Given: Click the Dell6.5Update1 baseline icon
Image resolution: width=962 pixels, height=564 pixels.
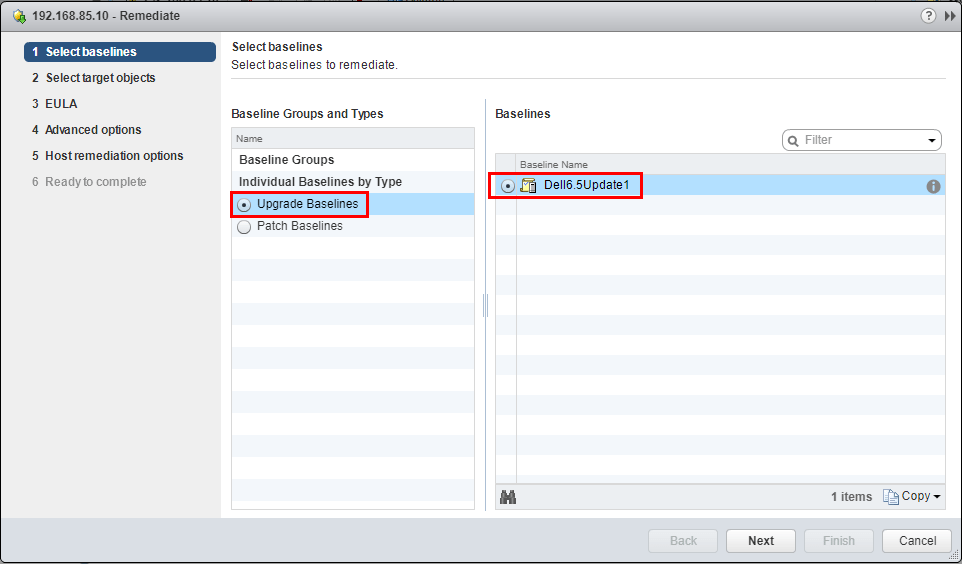Looking at the screenshot, I should (528, 185).
